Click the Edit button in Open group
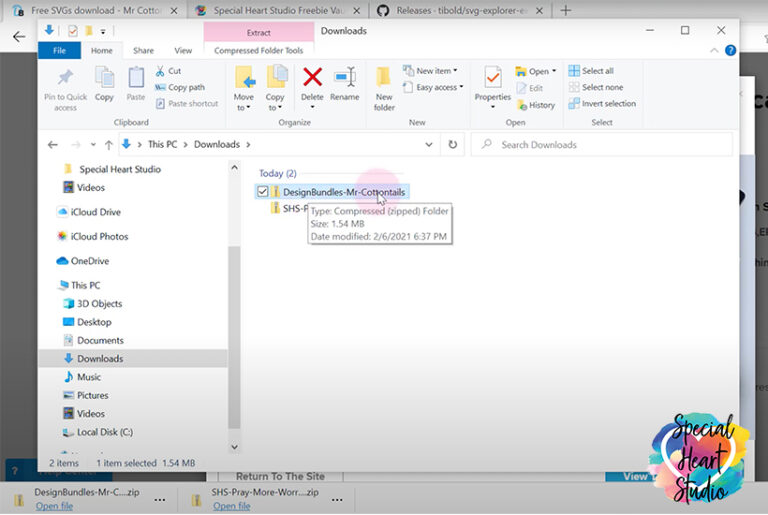 point(530,88)
